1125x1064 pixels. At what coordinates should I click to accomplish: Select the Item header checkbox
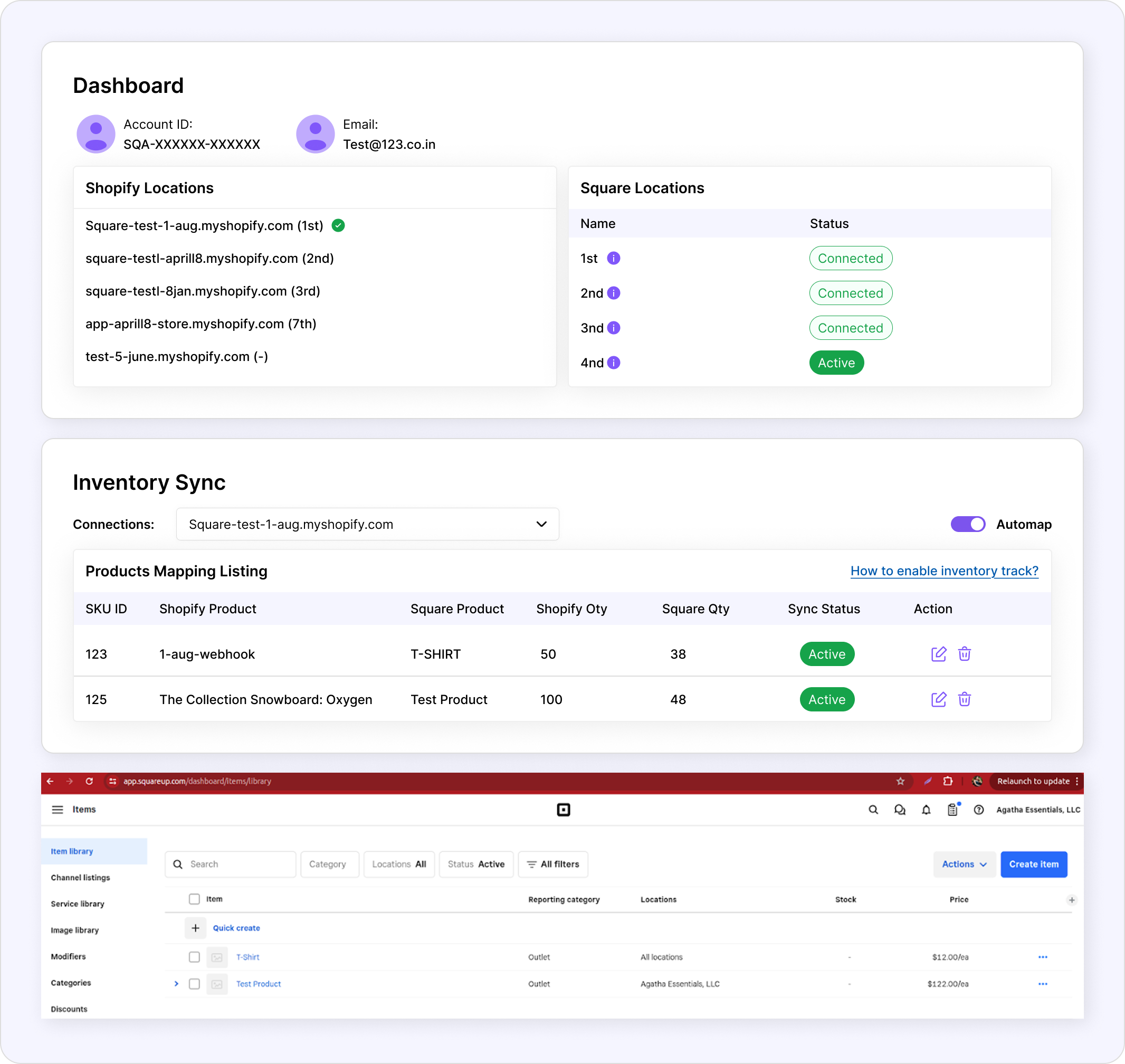tap(195, 899)
